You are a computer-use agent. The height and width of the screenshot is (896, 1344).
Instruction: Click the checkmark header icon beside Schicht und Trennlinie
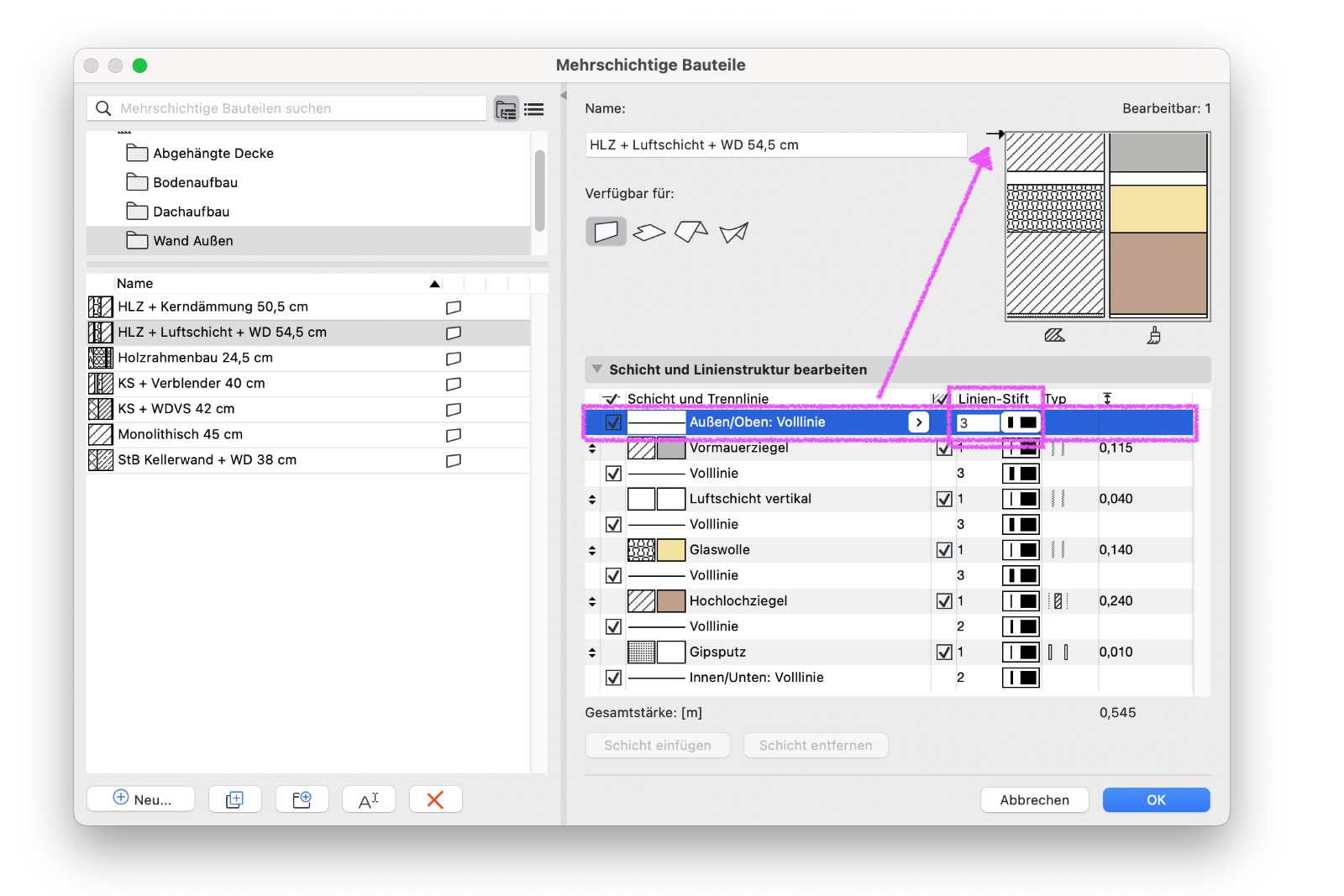612,399
